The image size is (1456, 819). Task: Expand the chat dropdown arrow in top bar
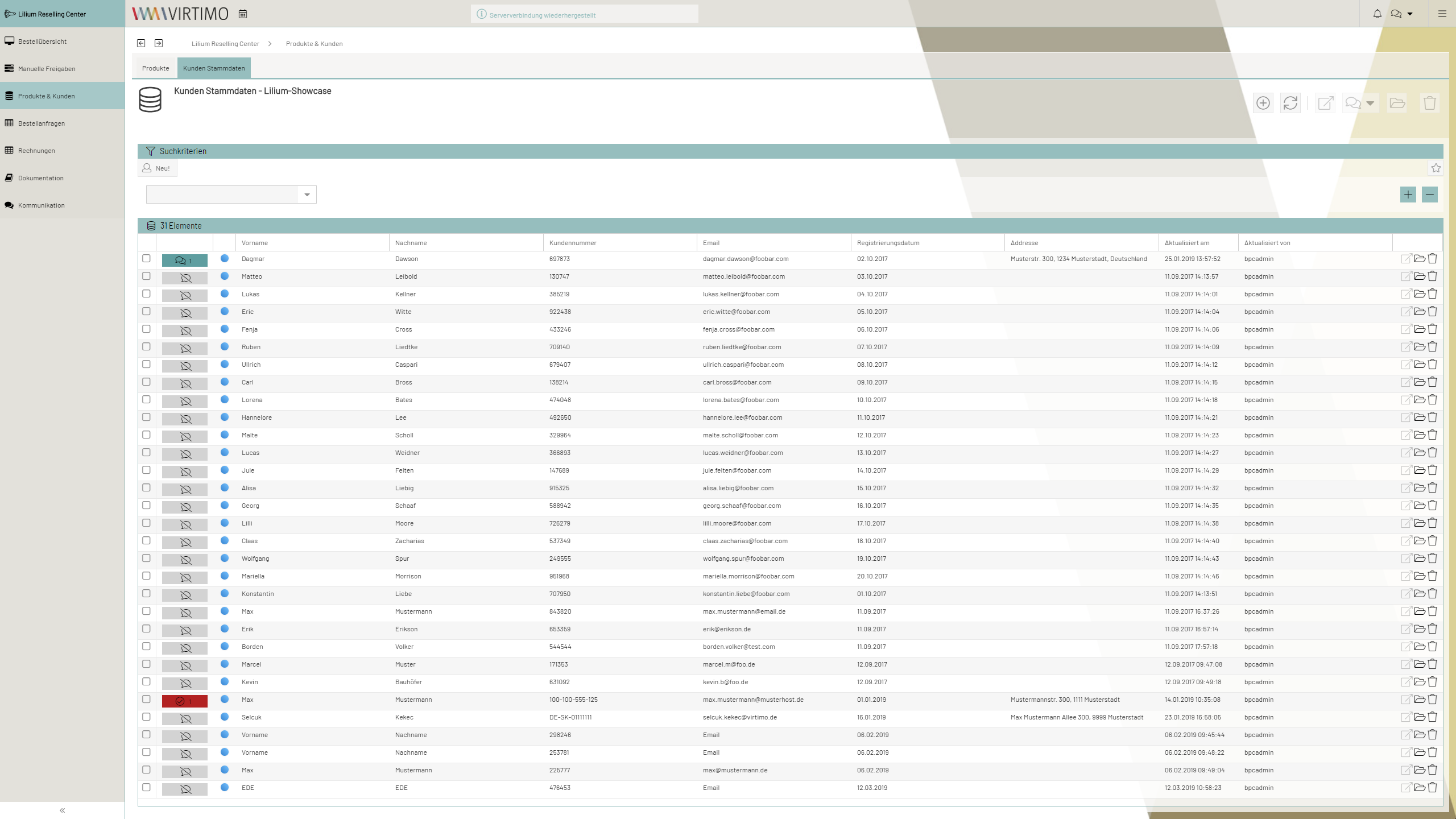tap(1410, 14)
